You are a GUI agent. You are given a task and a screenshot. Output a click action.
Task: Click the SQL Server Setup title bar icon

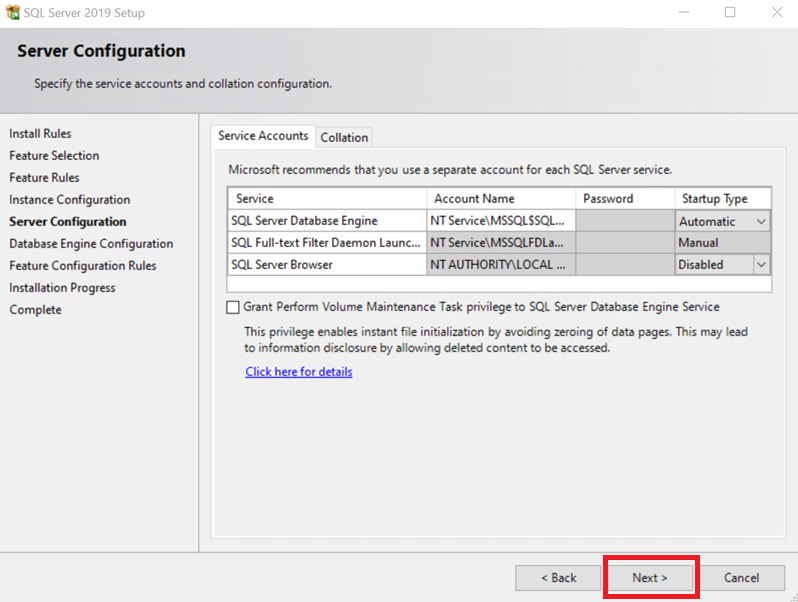coord(12,13)
